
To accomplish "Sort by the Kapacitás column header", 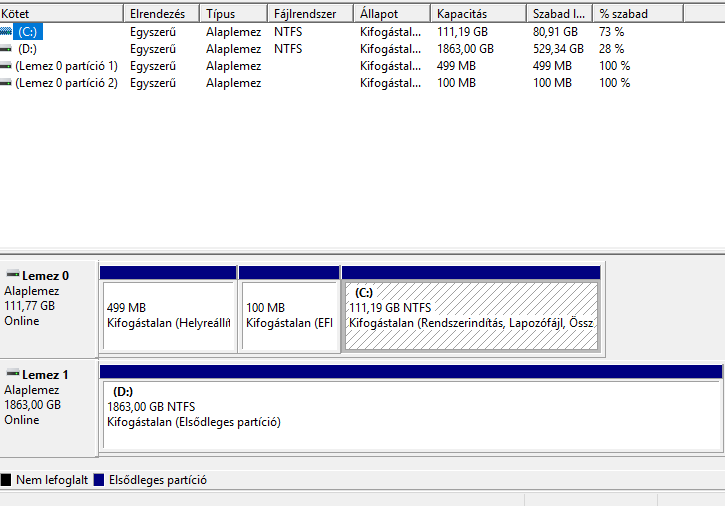I will click(479, 14).
